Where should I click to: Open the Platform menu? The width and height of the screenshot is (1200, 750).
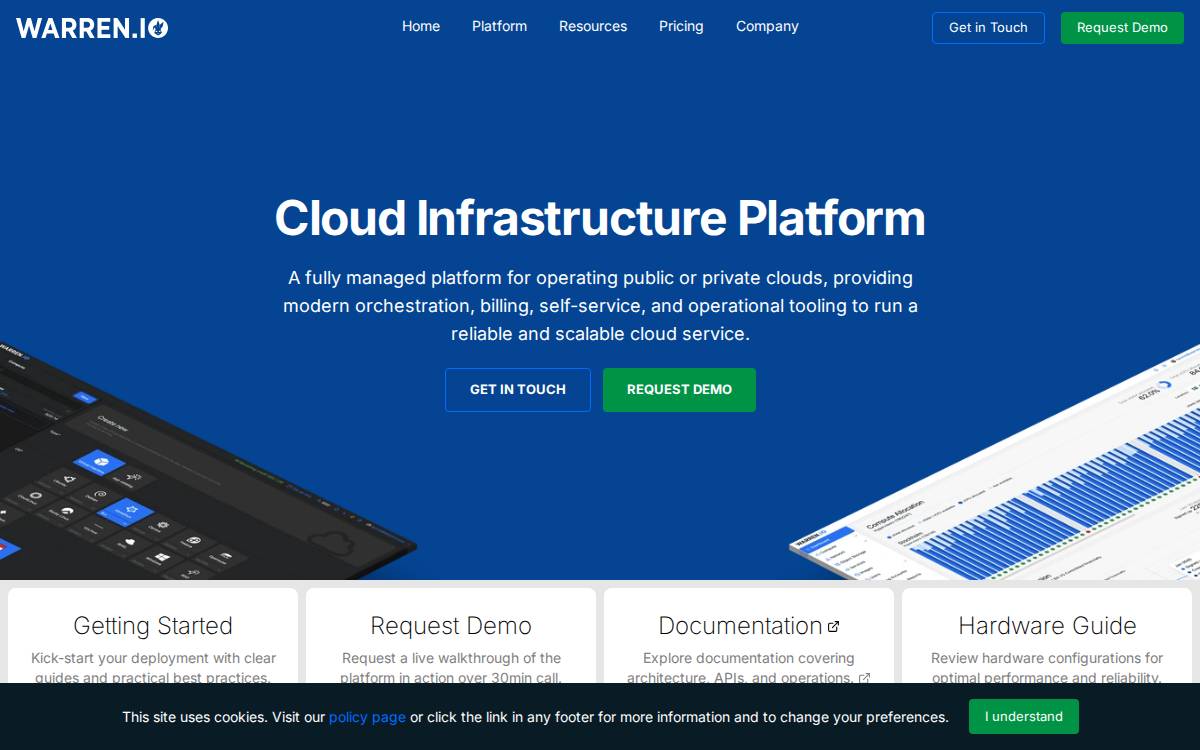point(499,26)
